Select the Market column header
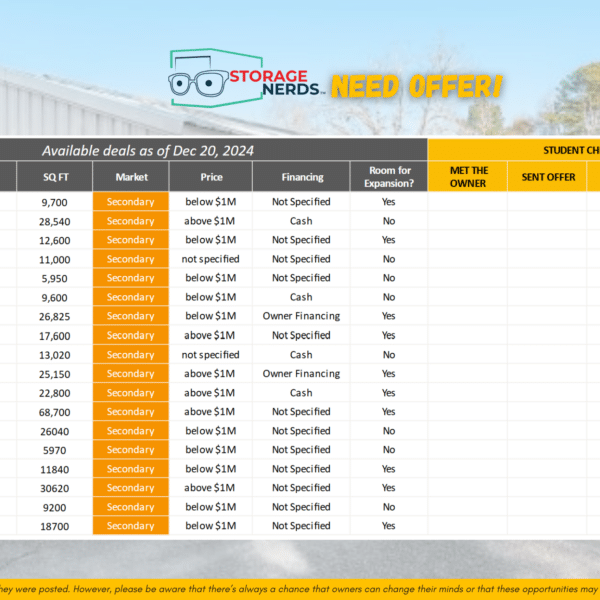Image resolution: width=600 pixels, height=600 pixels. (x=131, y=177)
